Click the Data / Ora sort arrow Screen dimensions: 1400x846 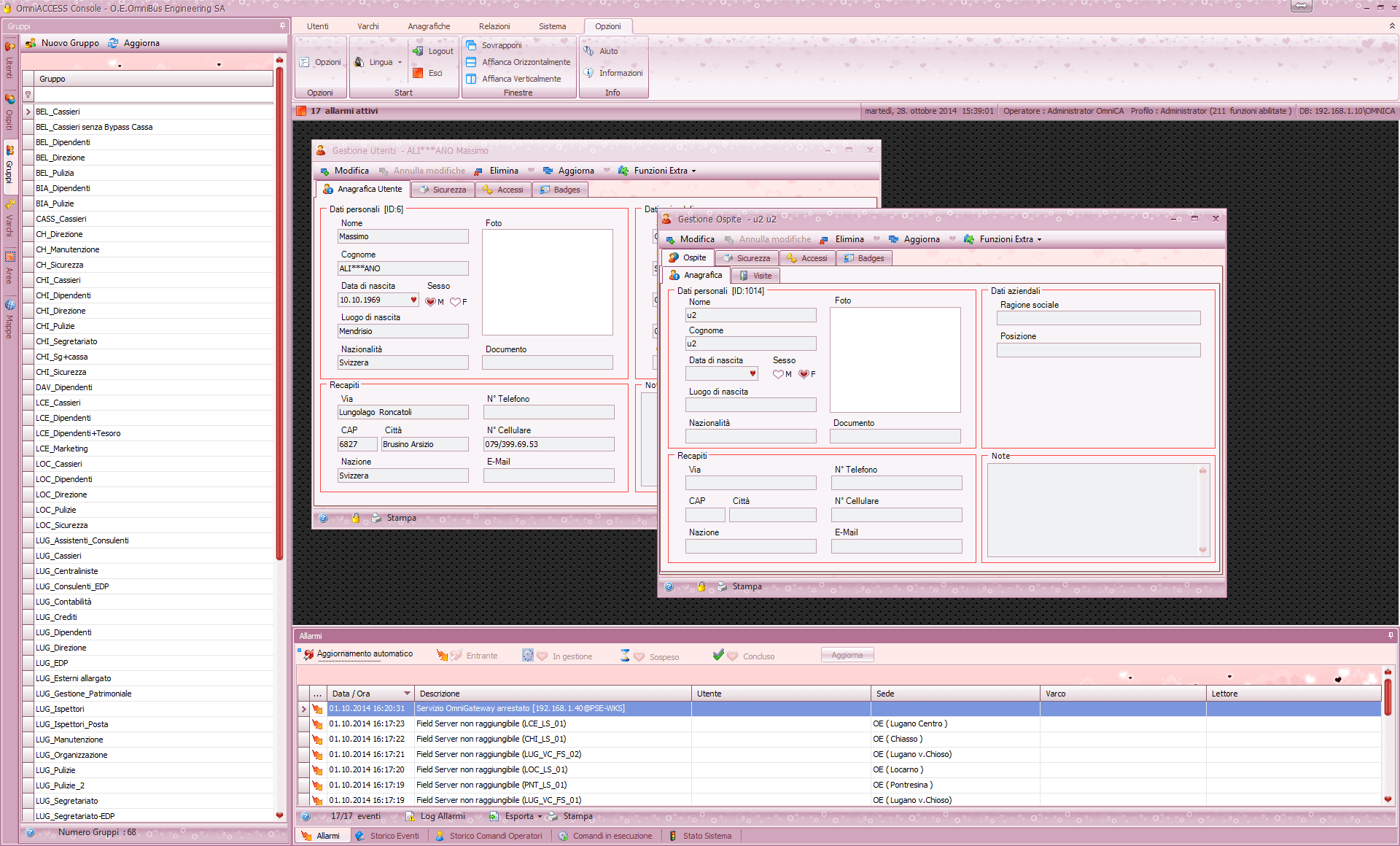[x=407, y=694]
